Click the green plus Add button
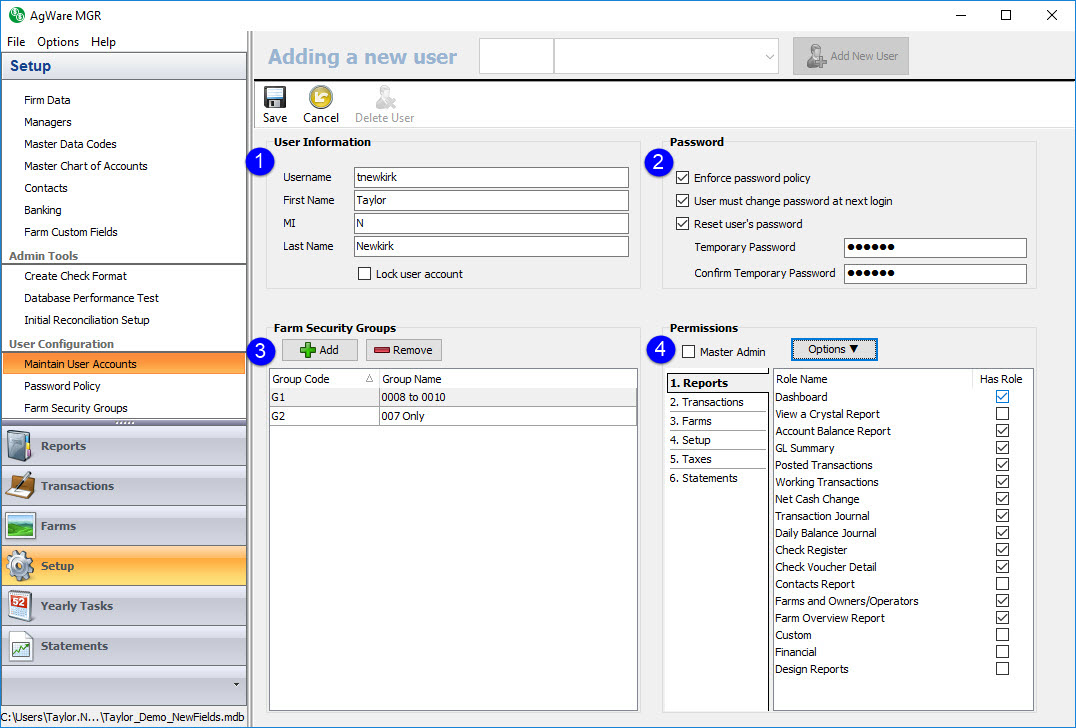1076x728 pixels. click(319, 350)
